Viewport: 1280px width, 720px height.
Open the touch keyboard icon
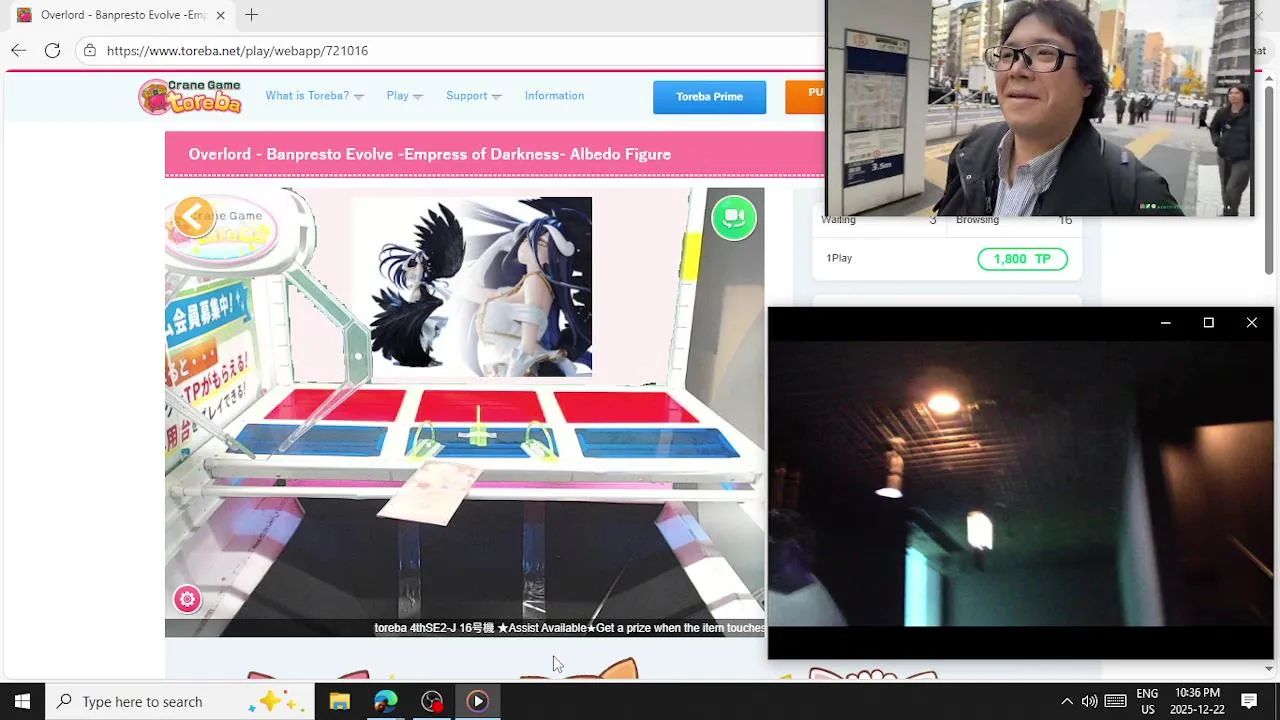click(x=1116, y=701)
